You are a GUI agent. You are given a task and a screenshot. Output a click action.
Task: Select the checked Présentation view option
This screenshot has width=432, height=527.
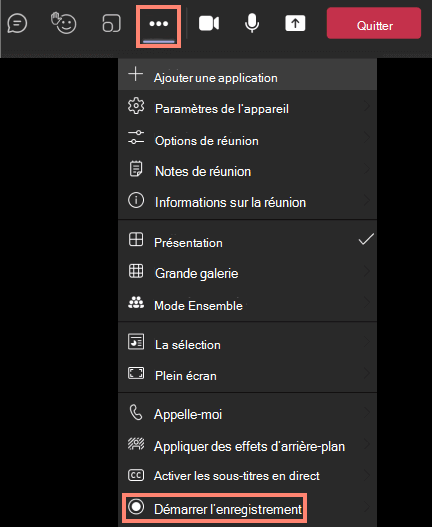tap(247, 240)
